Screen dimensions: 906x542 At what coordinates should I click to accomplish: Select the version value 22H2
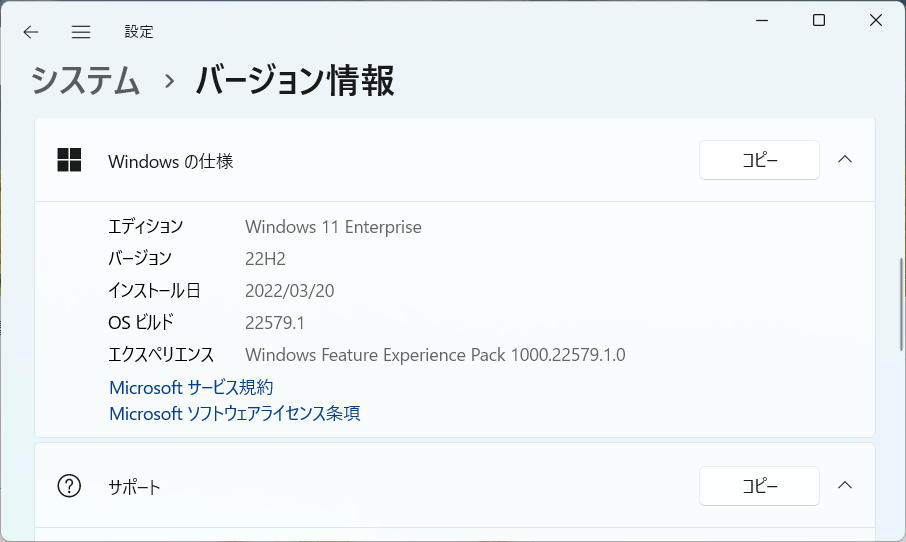click(265, 259)
